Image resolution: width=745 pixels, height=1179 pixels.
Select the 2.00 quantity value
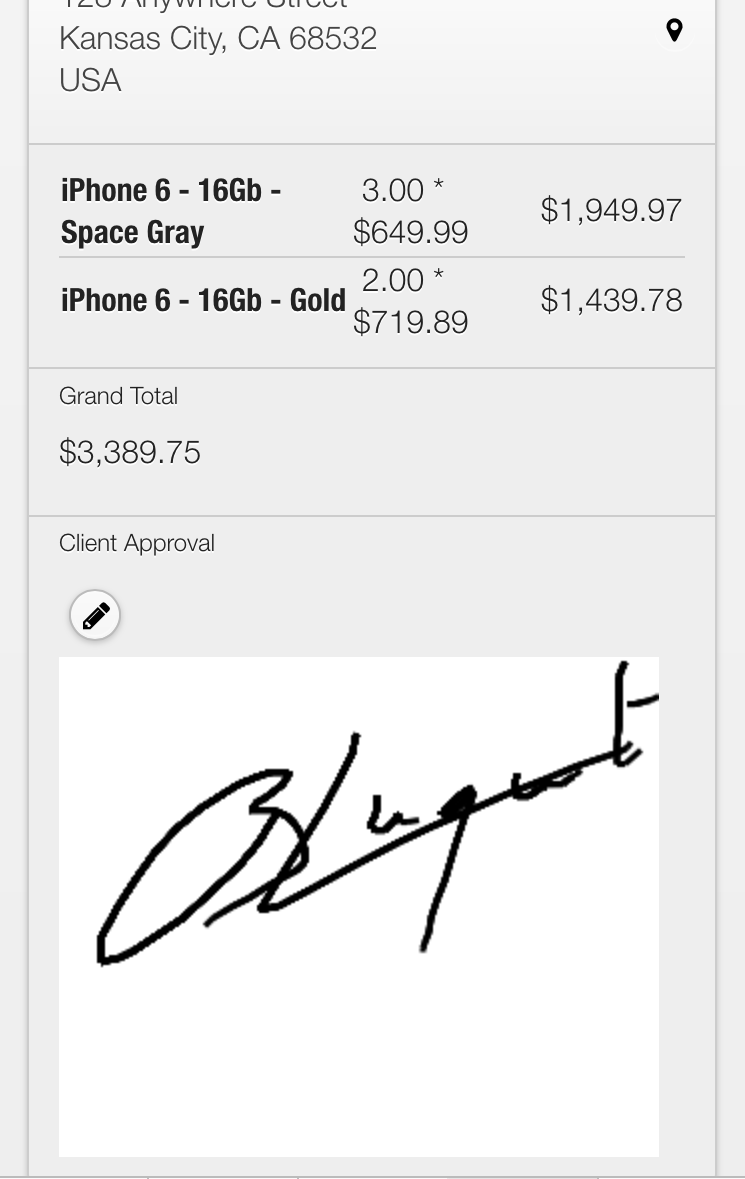[x=392, y=281]
